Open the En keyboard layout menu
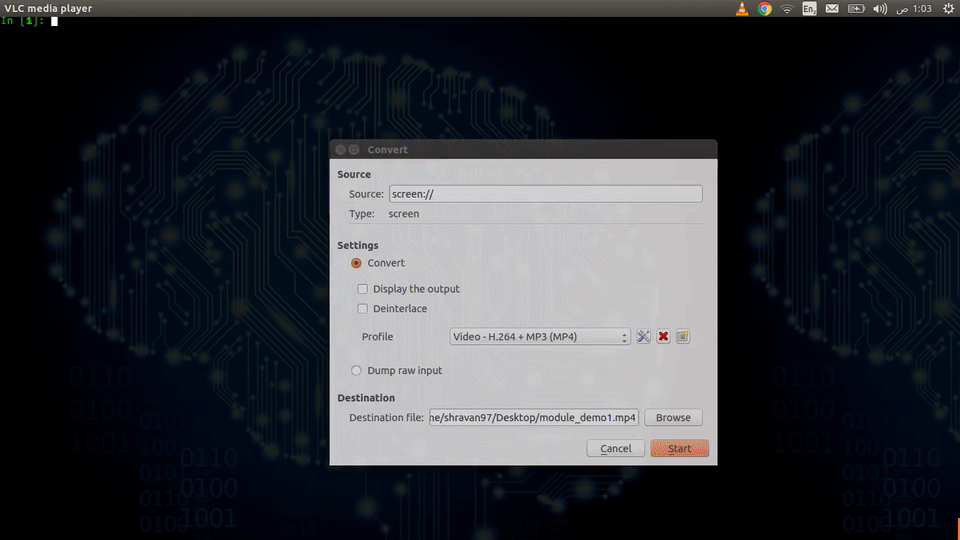 coord(809,9)
